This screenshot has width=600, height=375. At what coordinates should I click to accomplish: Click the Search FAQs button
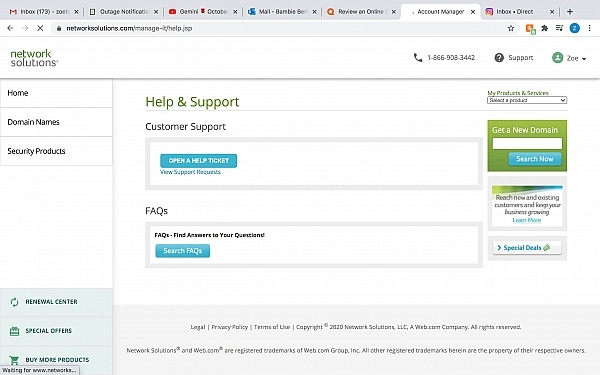tap(183, 251)
